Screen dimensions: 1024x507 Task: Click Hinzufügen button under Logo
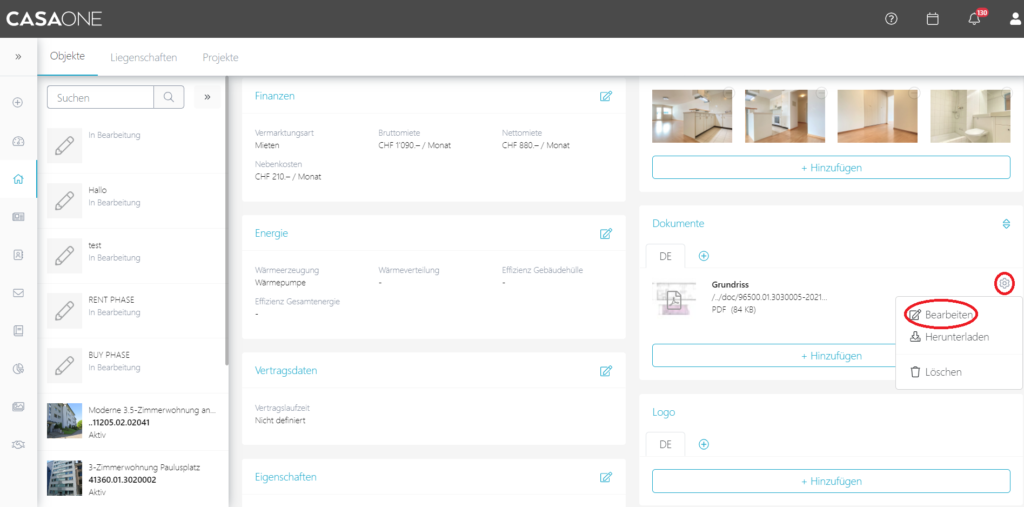[831, 481]
